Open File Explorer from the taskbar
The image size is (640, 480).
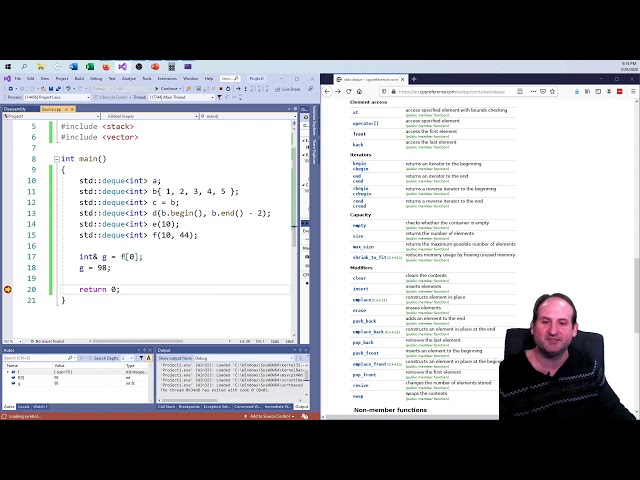click(x=40, y=67)
